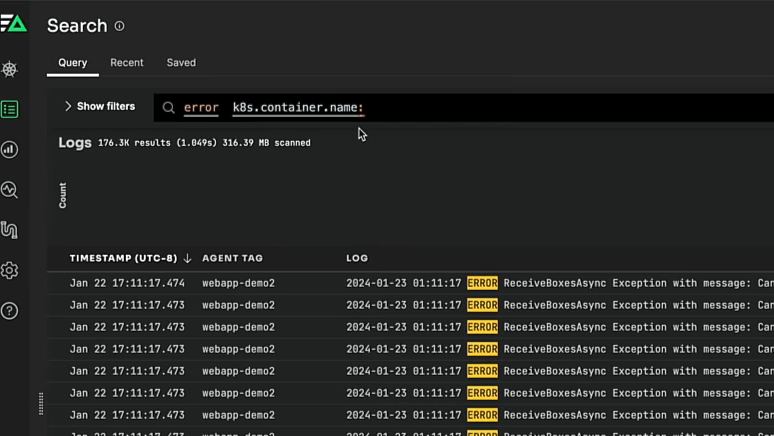Click the magnifier icon in query bar
The height and width of the screenshot is (436, 774).
tap(168, 108)
